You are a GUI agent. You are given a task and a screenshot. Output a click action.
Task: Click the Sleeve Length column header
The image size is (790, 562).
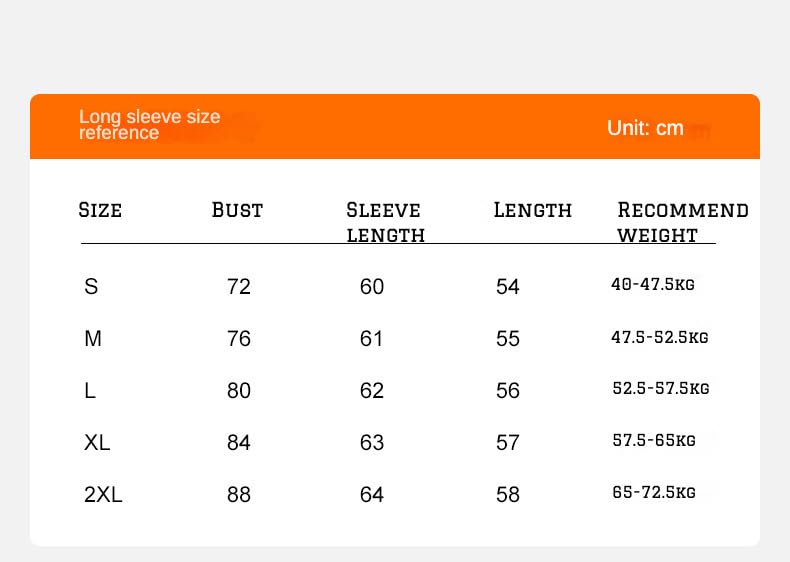[x=385, y=222]
